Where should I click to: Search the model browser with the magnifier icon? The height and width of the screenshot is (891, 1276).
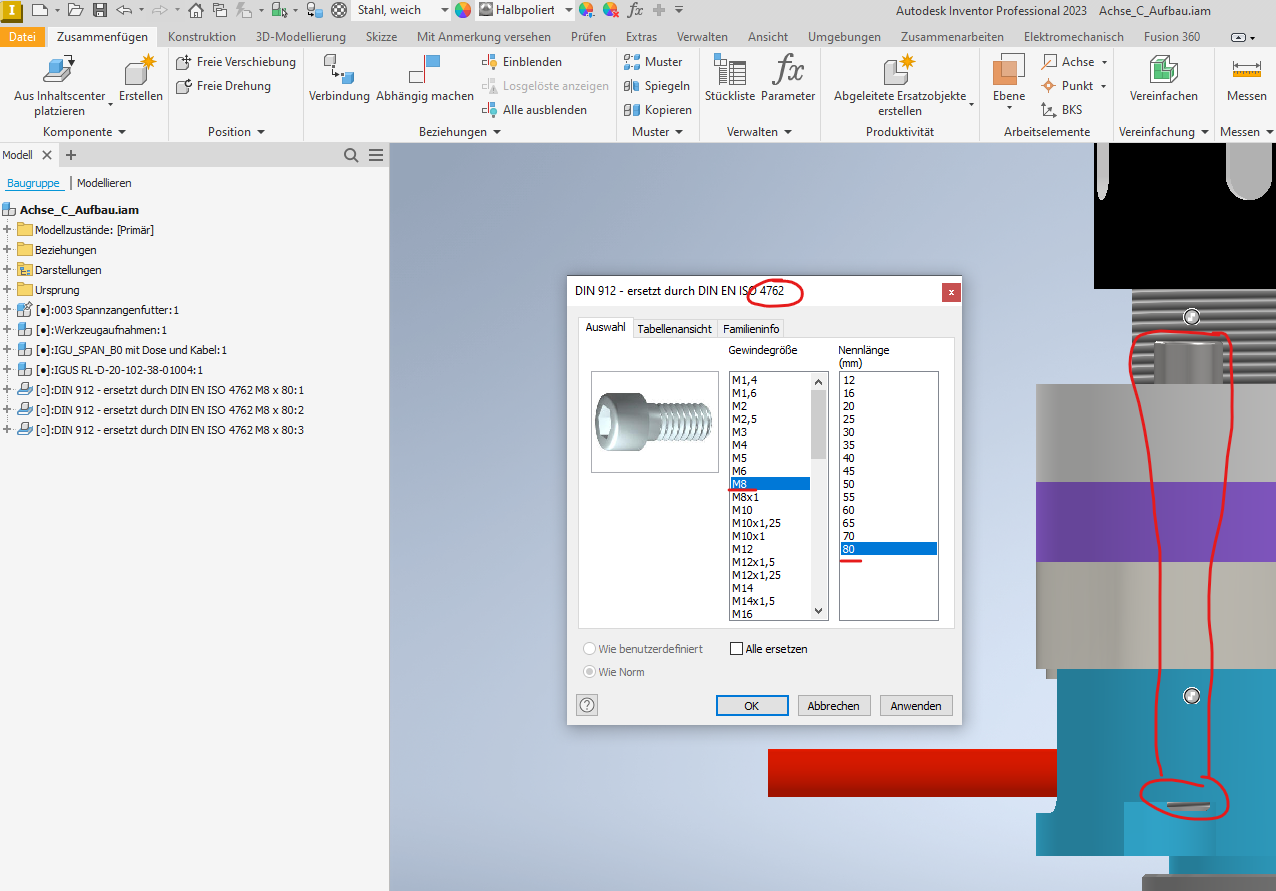[x=351, y=155]
